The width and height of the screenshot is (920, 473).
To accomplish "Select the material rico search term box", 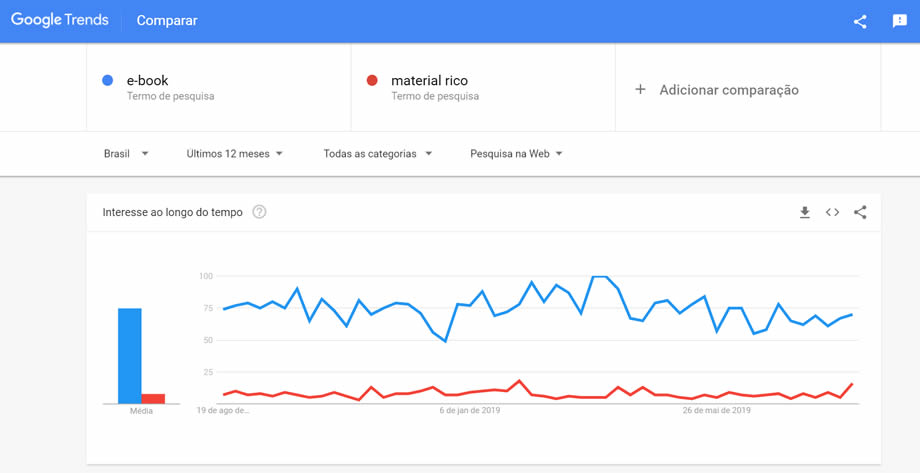I will click(x=483, y=88).
